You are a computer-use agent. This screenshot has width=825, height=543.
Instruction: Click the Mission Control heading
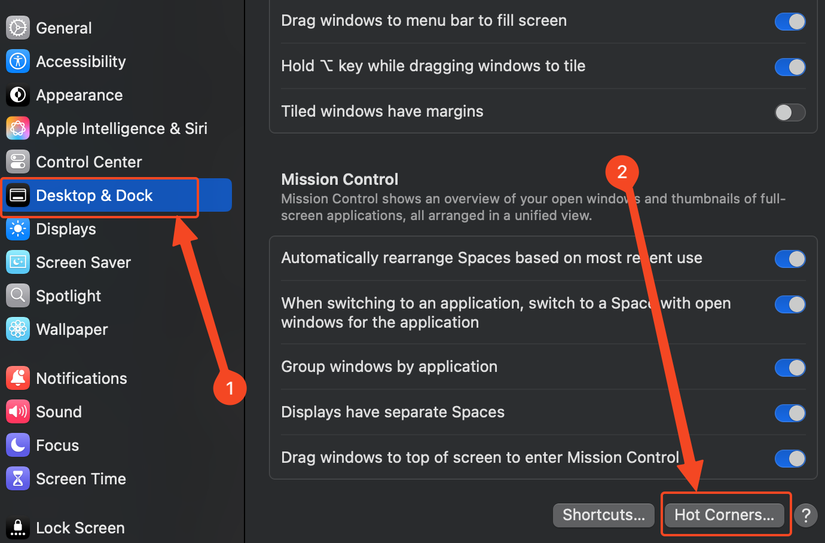(339, 179)
